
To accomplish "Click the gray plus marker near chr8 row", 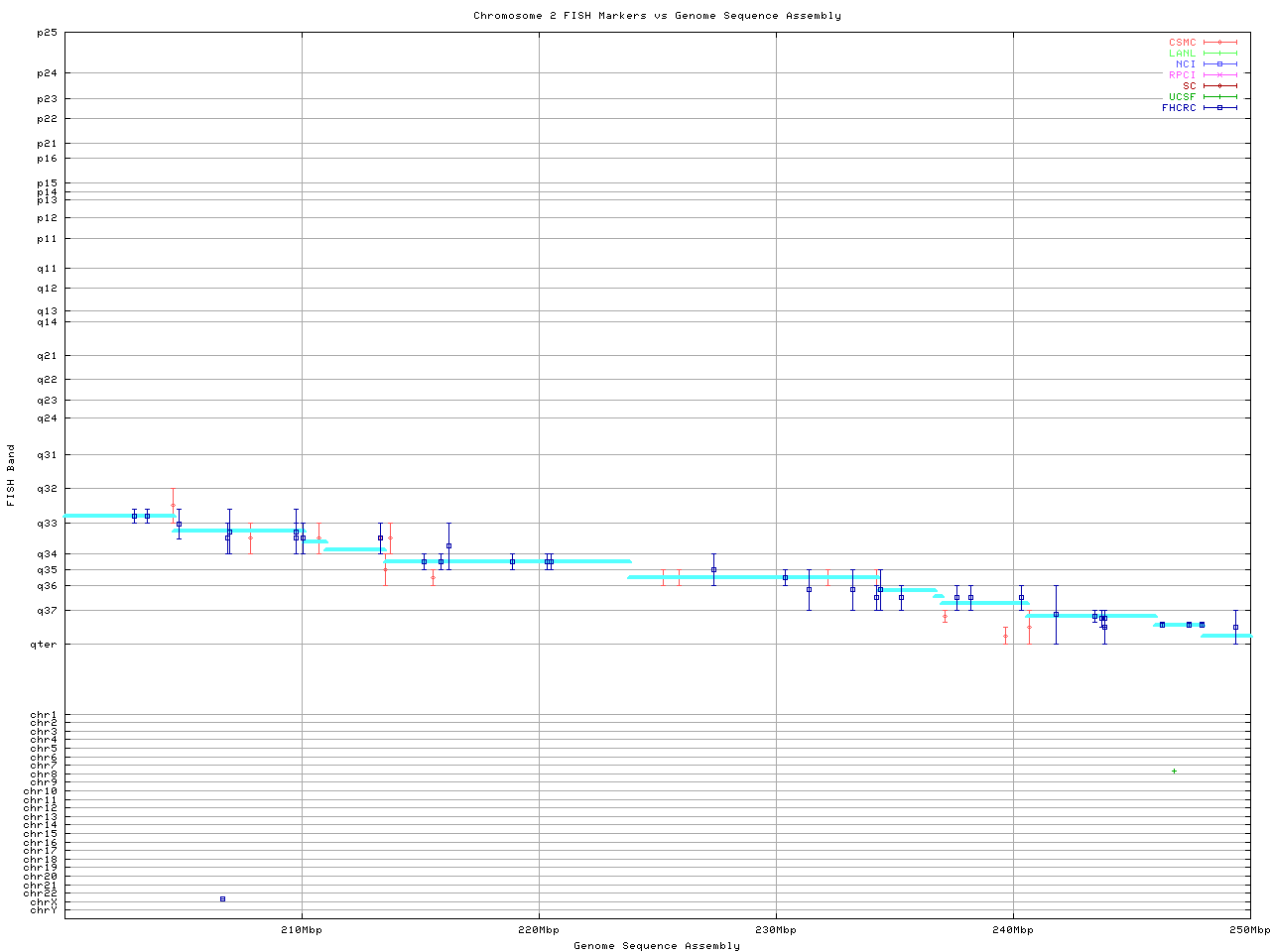I will (x=1174, y=772).
